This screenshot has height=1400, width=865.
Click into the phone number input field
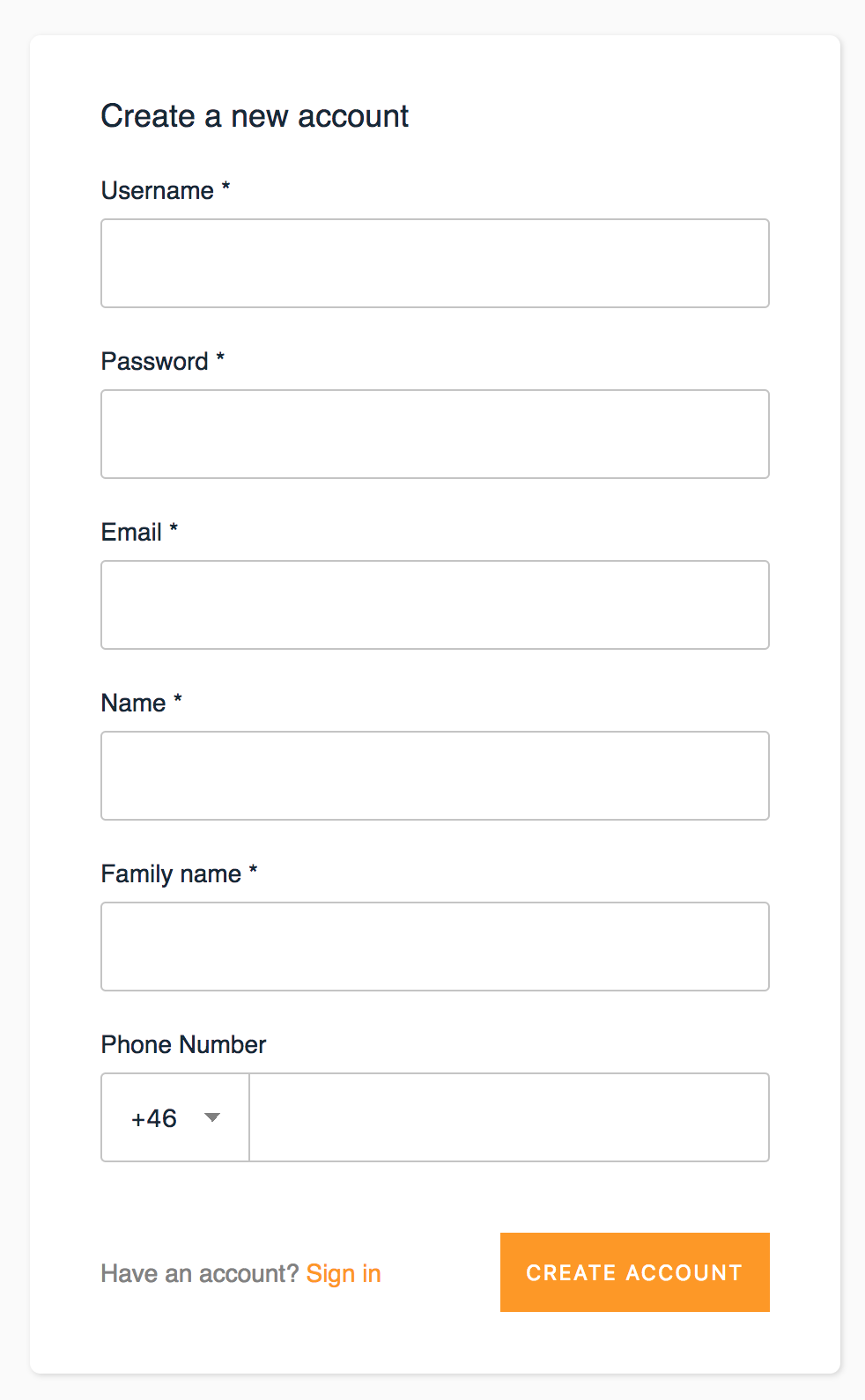point(509,1117)
